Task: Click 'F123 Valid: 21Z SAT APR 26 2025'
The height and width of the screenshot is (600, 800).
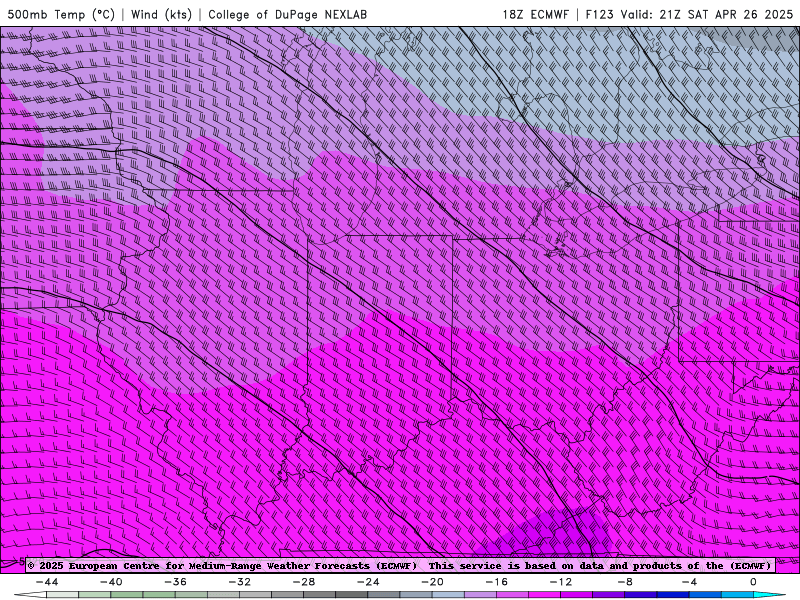Action: [x=689, y=14]
